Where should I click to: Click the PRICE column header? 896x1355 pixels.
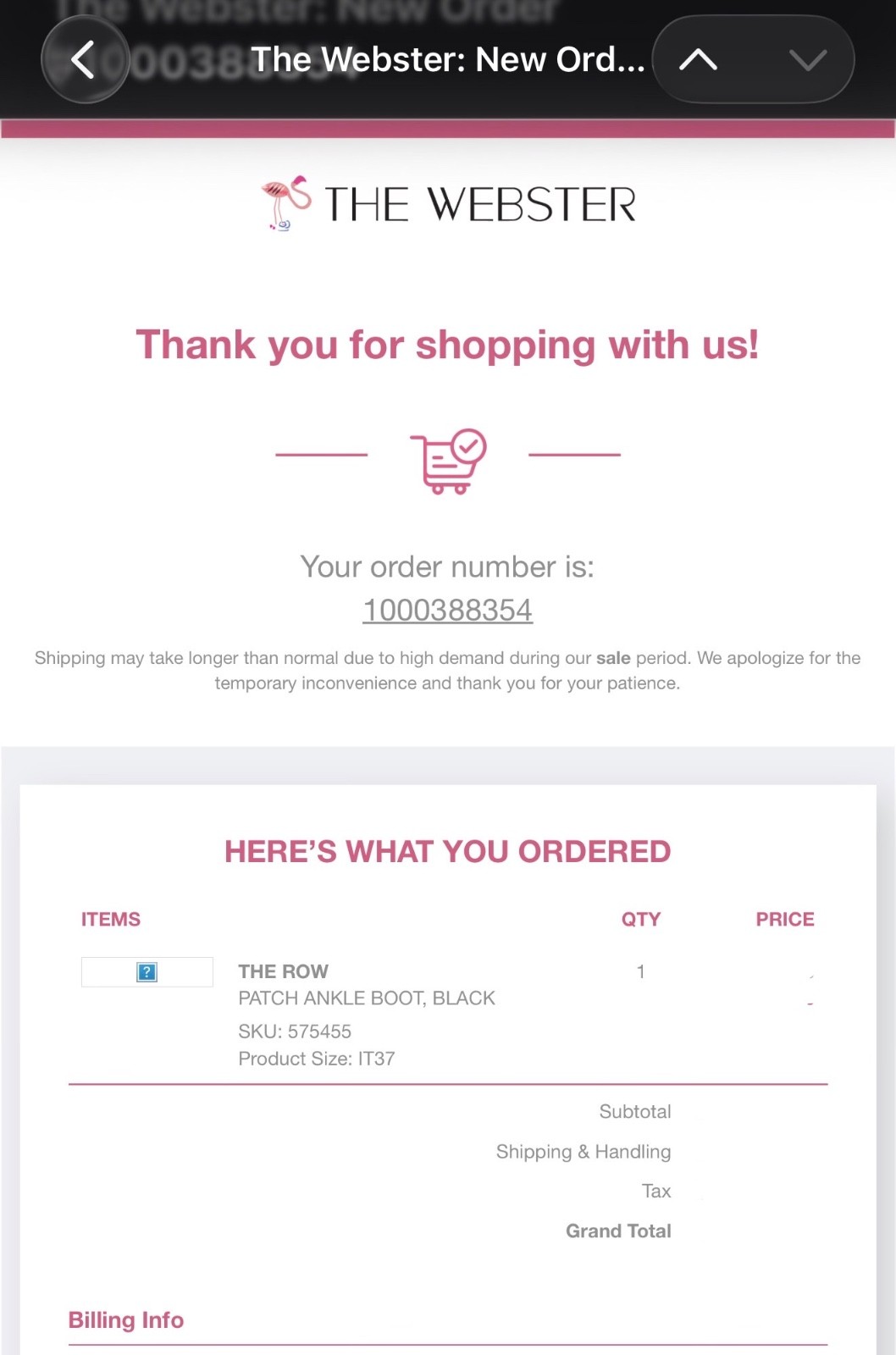click(784, 919)
